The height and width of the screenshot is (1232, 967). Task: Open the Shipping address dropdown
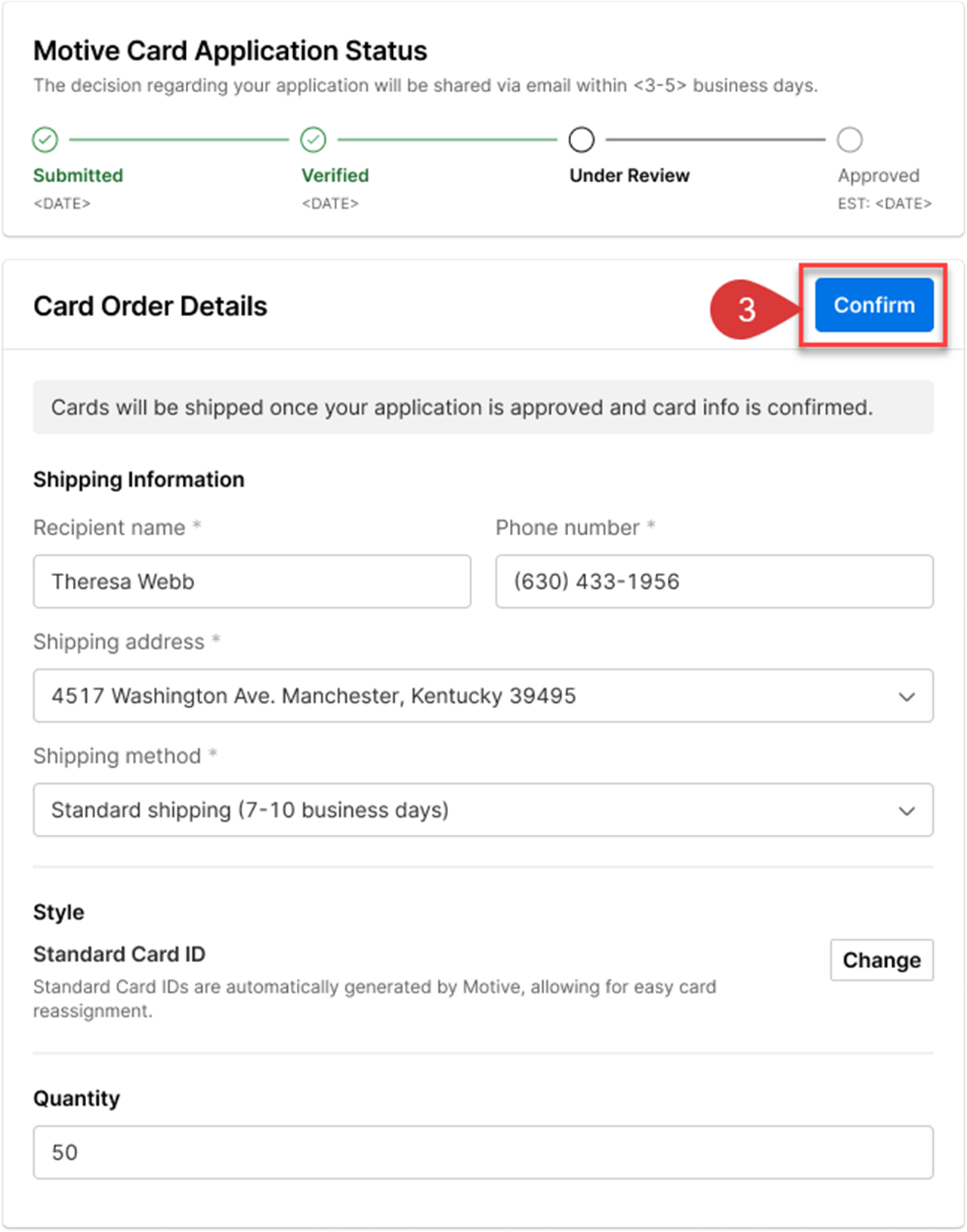click(483, 695)
